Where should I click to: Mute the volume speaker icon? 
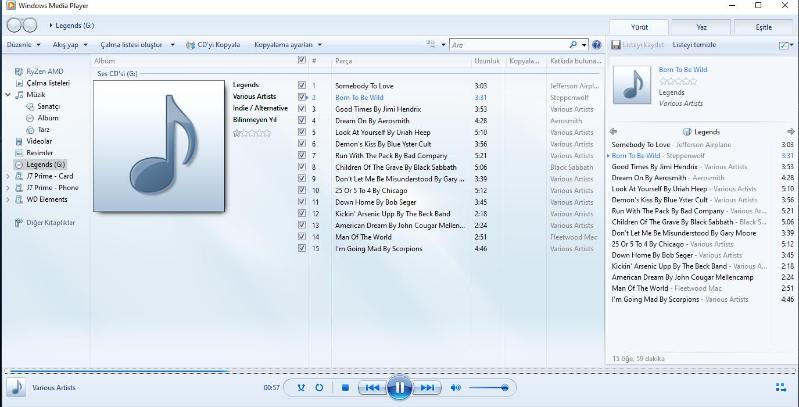pyautogui.click(x=456, y=388)
